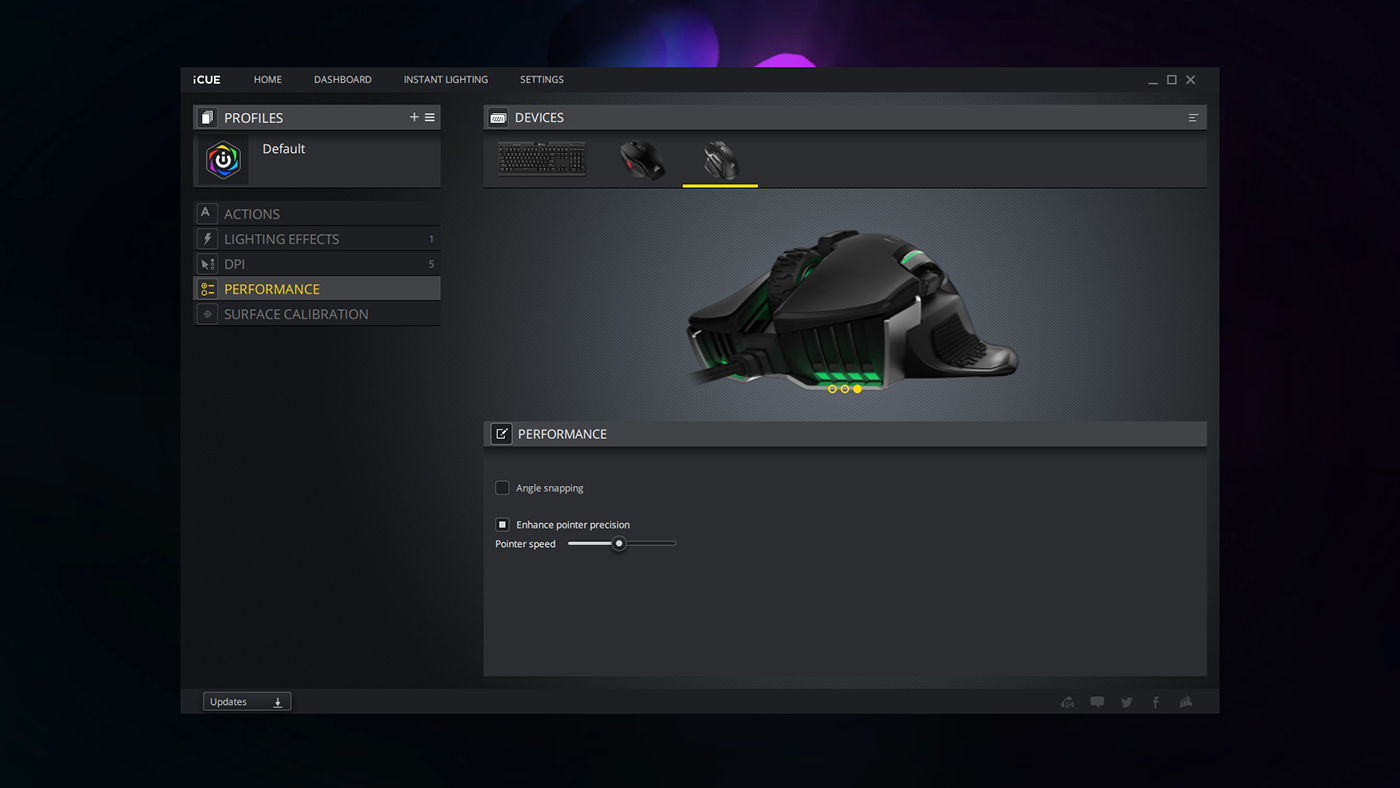
Task: Click the add new profile plus icon
Action: 414,118
